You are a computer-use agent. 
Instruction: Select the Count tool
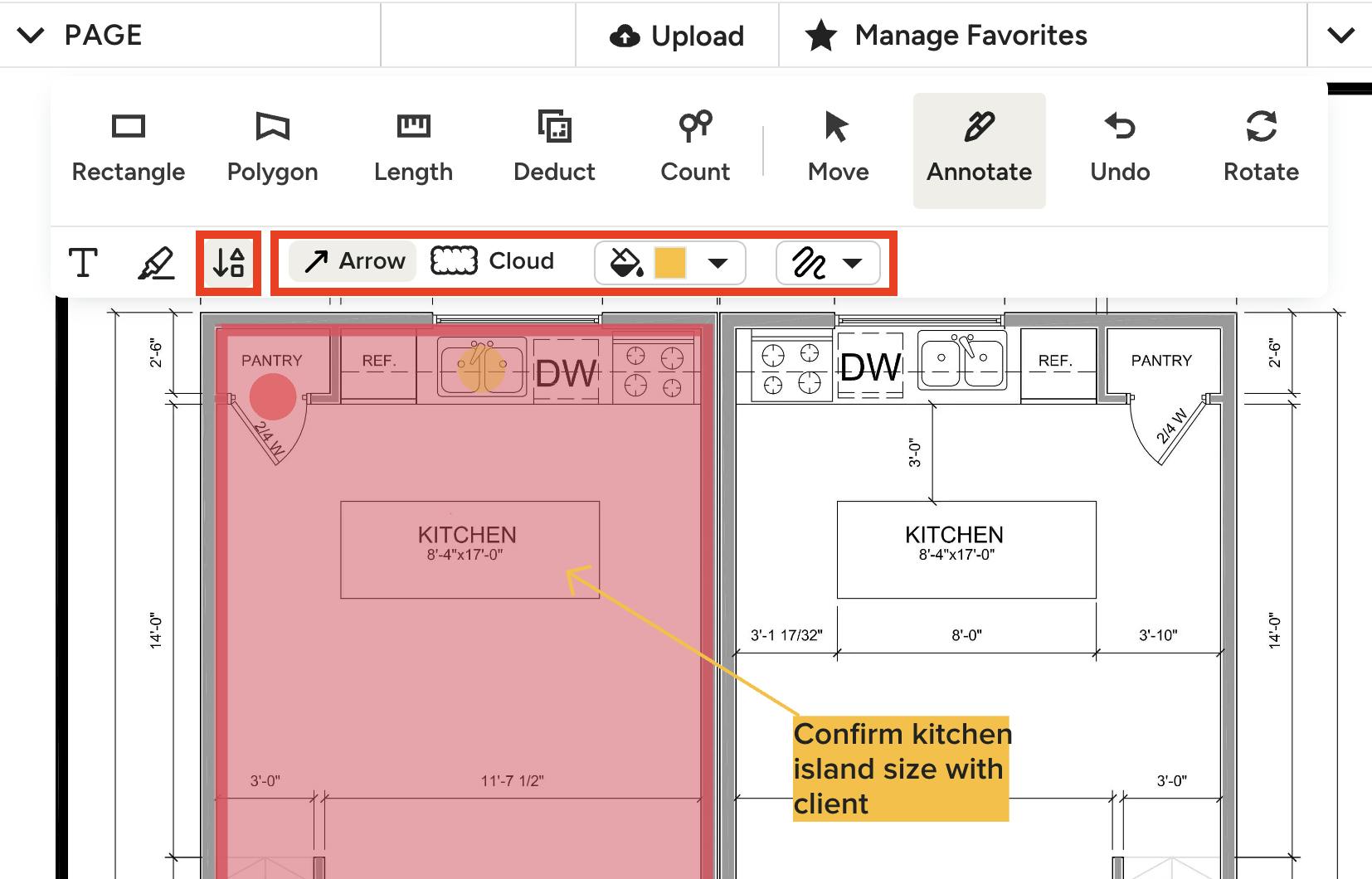coord(695,149)
